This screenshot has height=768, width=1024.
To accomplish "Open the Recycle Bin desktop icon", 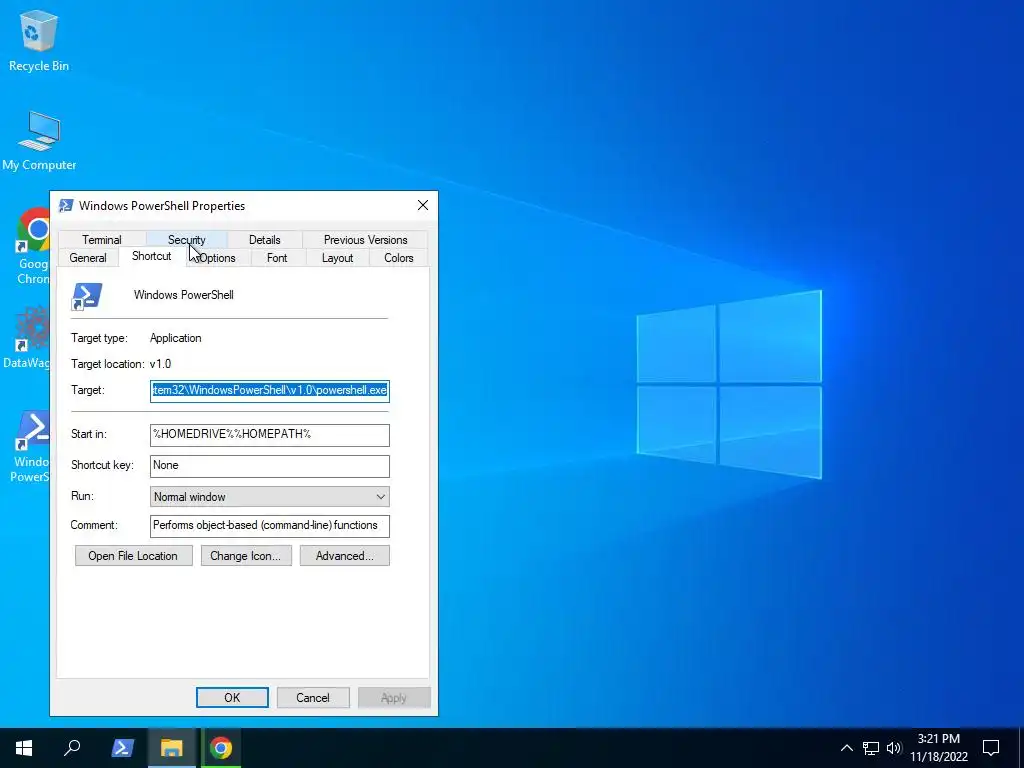I will [x=39, y=40].
